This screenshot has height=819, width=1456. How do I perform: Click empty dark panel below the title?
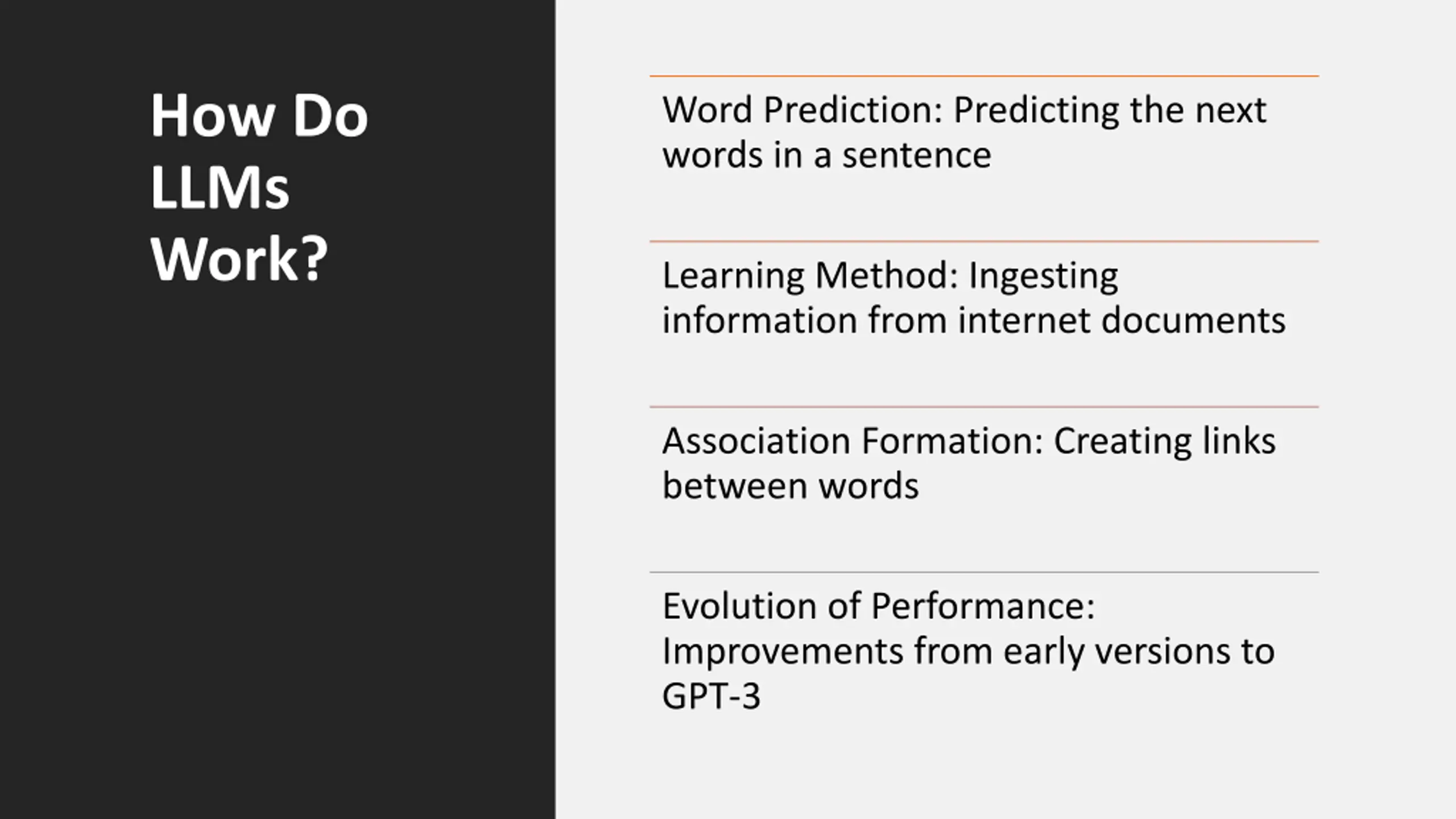(278, 540)
